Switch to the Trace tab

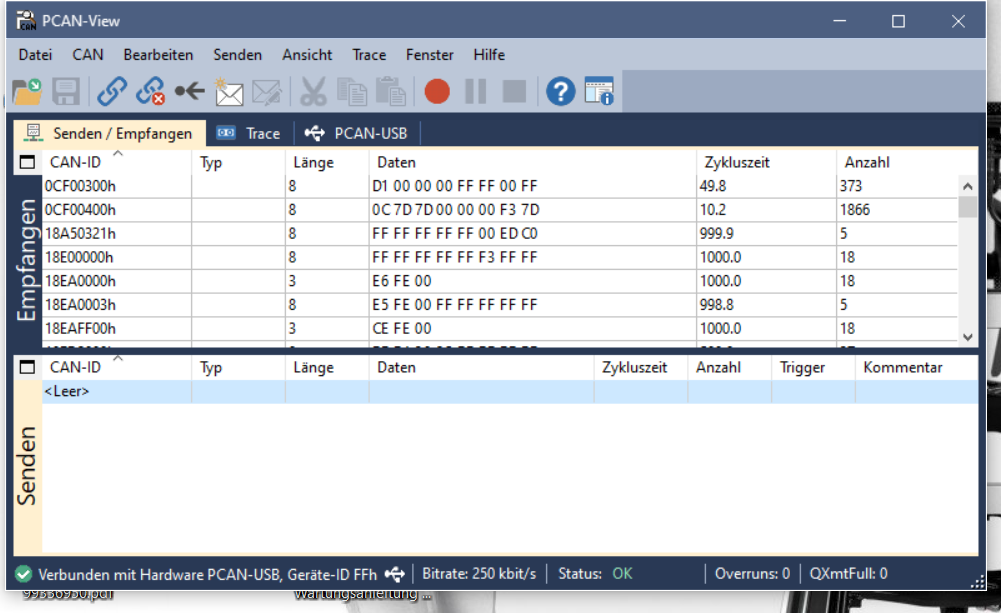(249, 133)
